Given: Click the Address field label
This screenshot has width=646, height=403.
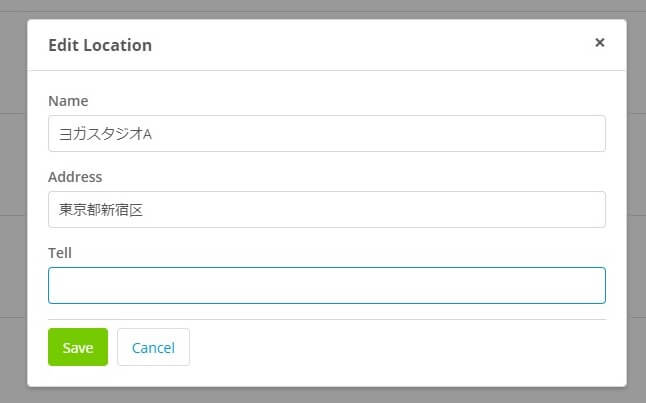Looking at the screenshot, I should [x=75, y=177].
